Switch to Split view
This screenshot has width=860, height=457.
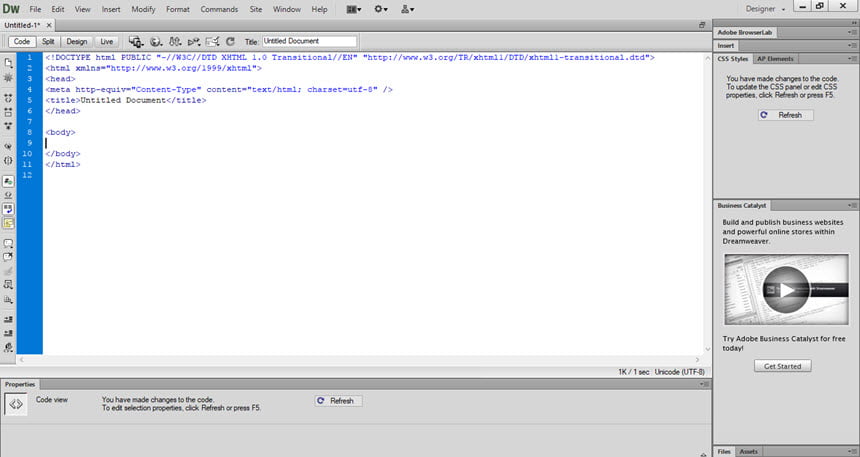click(x=48, y=42)
